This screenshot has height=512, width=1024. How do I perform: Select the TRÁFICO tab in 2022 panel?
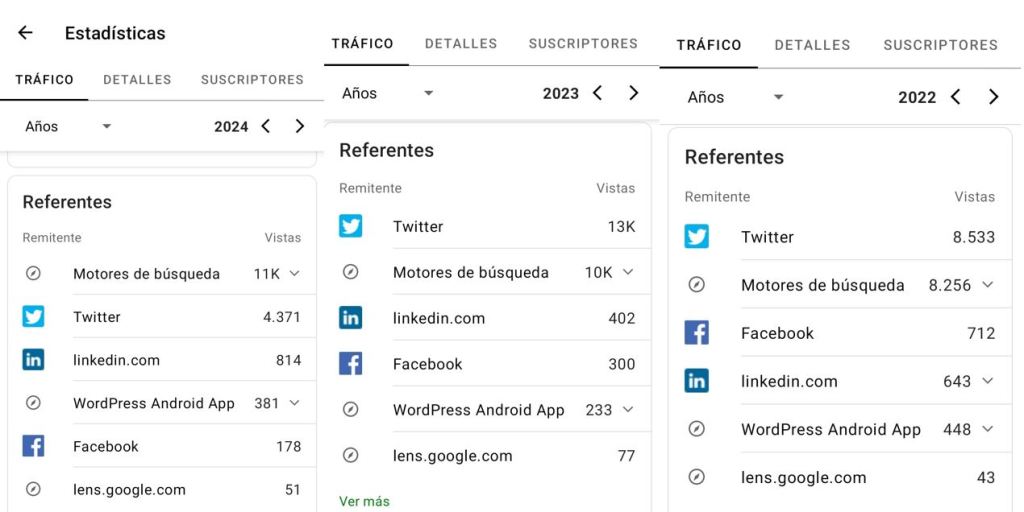709,45
